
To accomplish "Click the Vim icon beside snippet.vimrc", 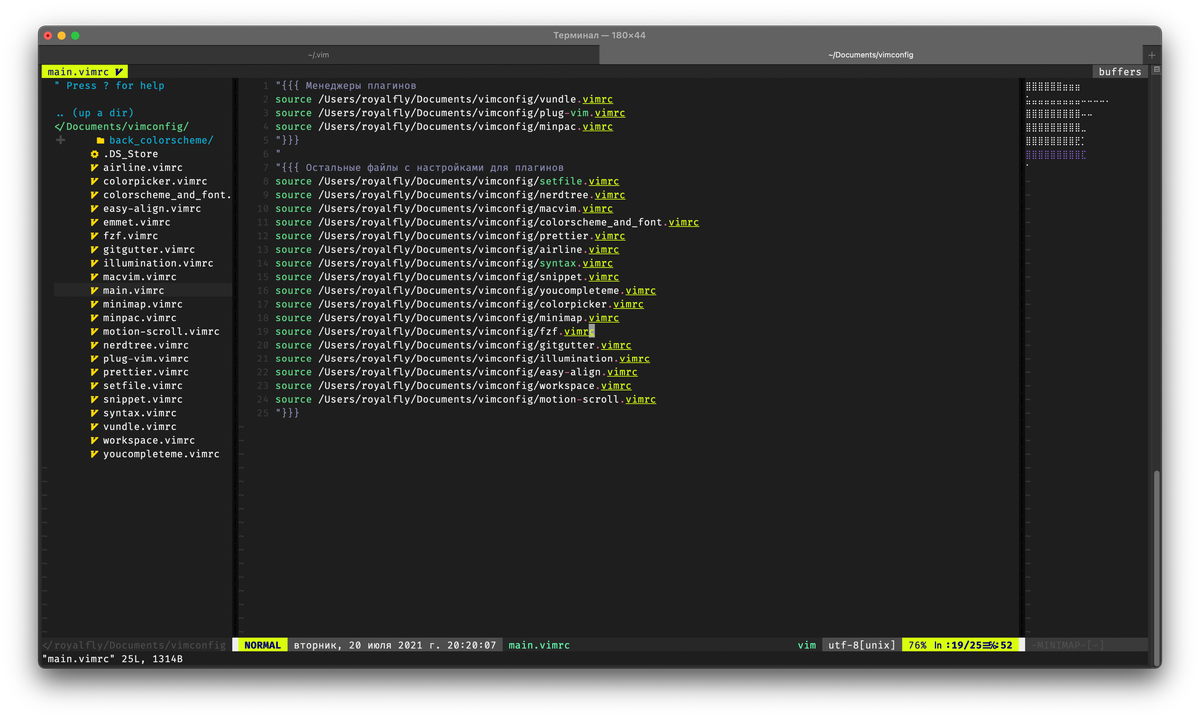I will 94,399.
